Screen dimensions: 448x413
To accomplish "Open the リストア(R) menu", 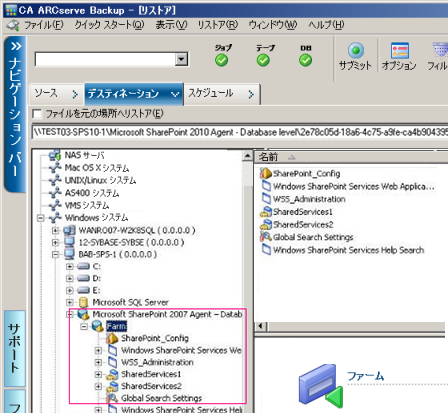I will (218, 25).
